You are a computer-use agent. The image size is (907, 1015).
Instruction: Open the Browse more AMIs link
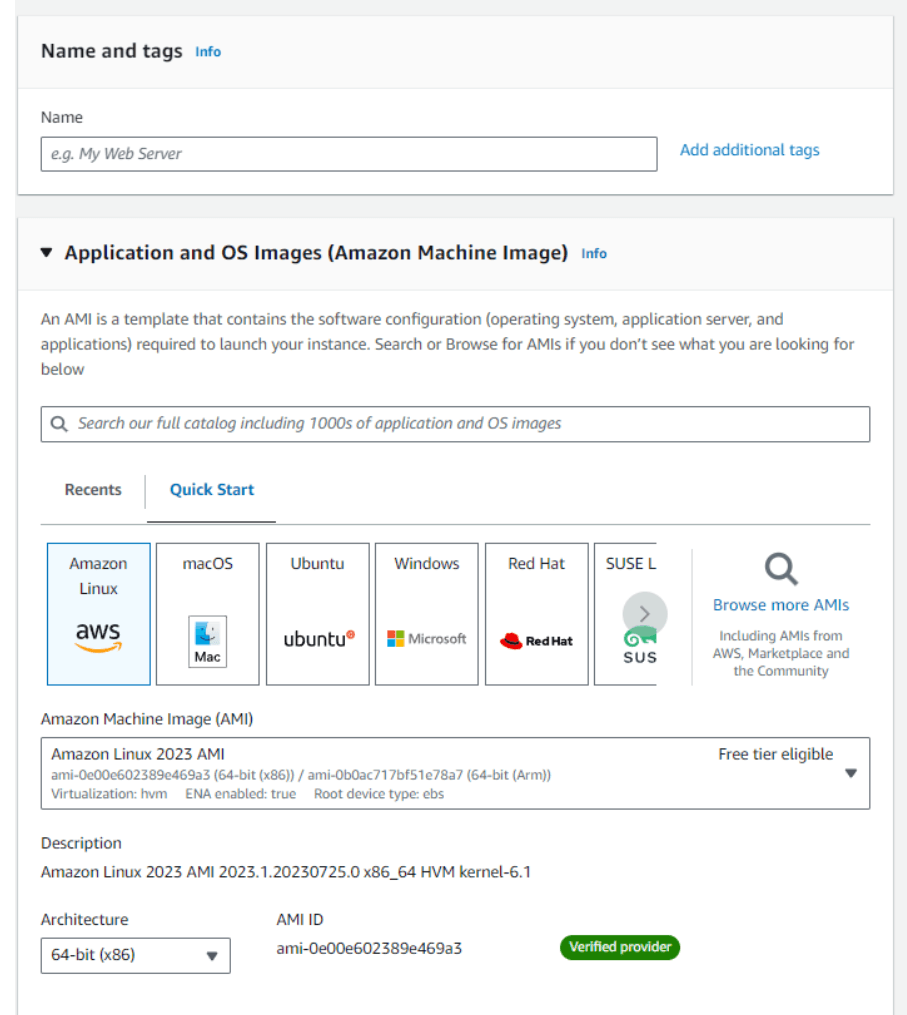780,605
